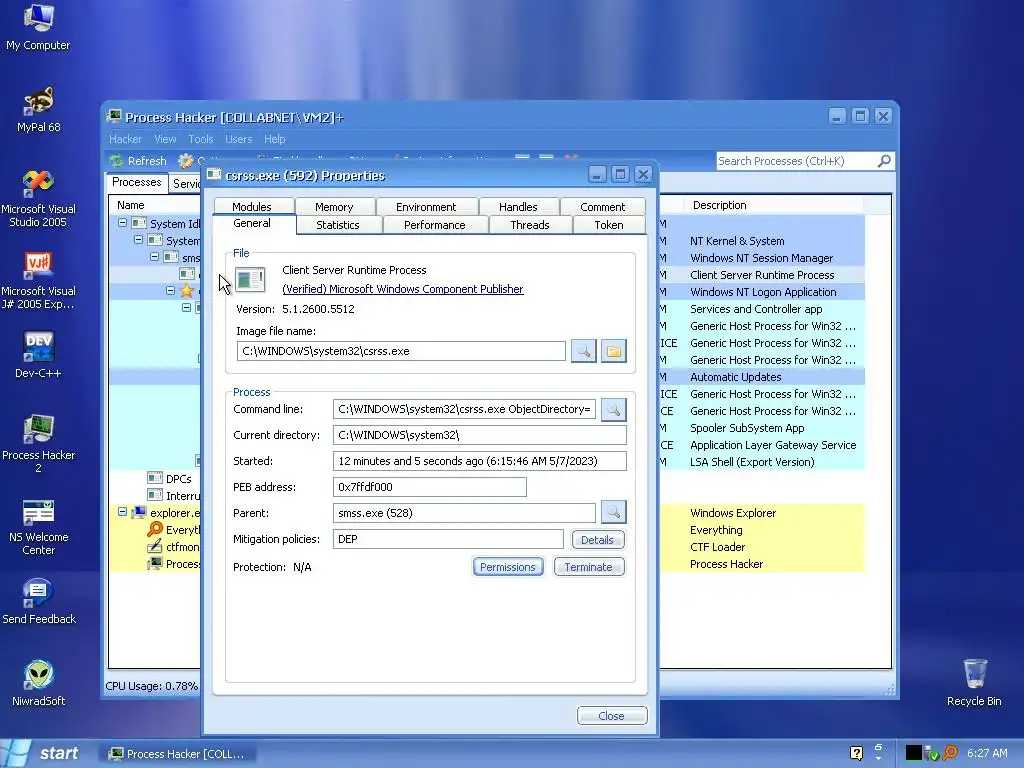Collapse the explorer.exe tree node
This screenshot has width=1024, height=768.
point(122,512)
